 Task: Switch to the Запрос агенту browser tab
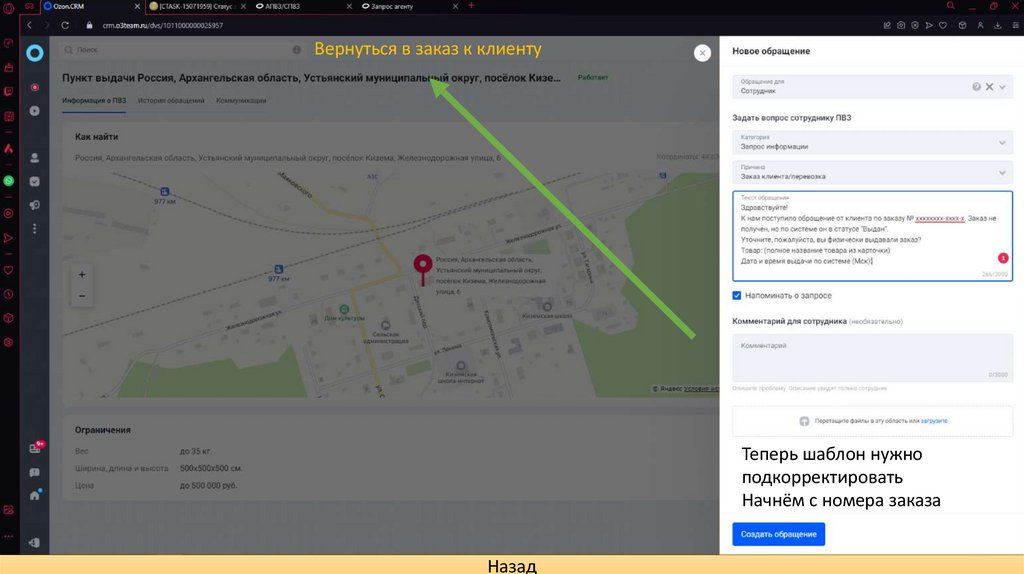click(x=409, y=6)
